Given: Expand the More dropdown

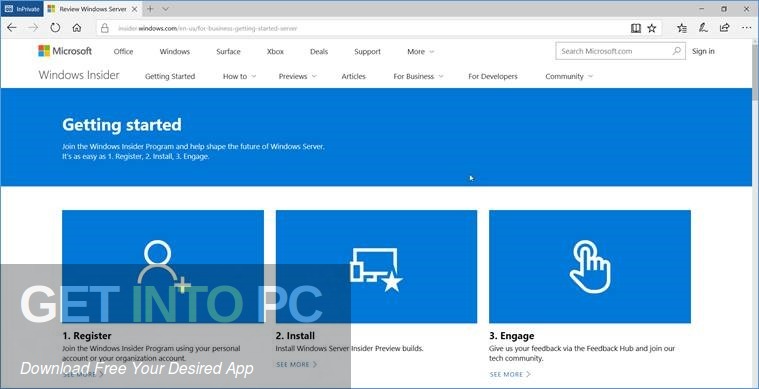Looking at the screenshot, I should coord(420,51).
